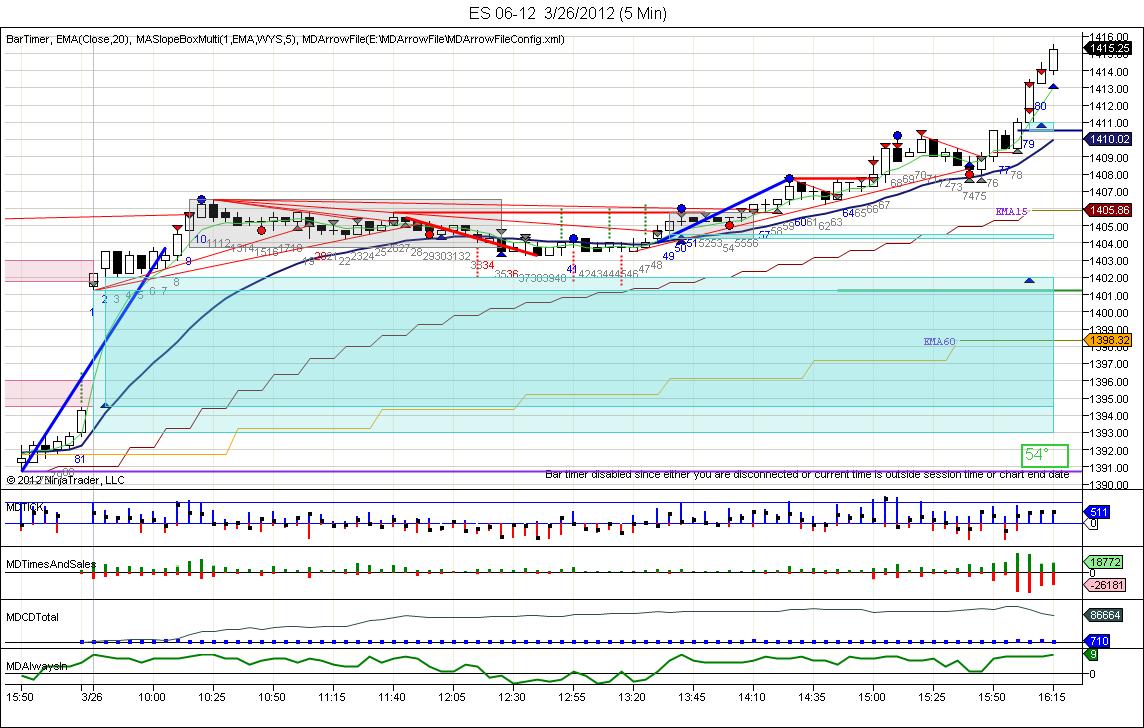Select the MDTICK panel label
This screenshot has width=1144, height=728.
pyautogui.click(x=25, y=506)
